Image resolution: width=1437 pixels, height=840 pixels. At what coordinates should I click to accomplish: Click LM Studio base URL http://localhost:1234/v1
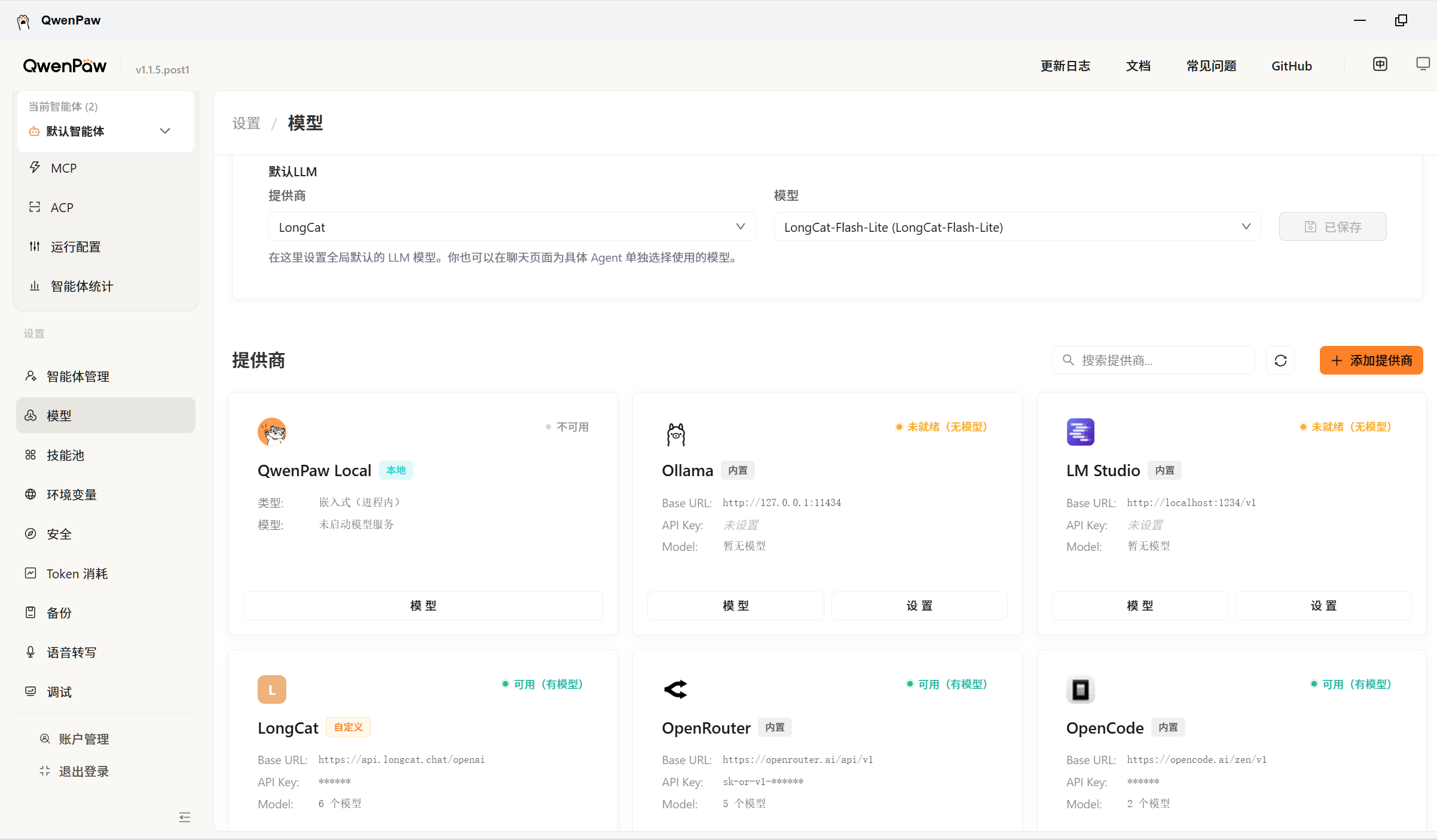click(x=1191, y=502)
